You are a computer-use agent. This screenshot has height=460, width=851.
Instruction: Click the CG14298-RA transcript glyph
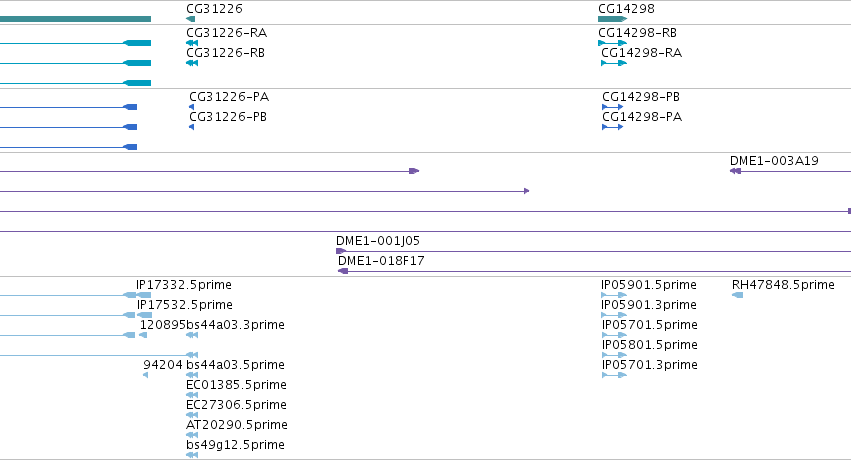(614, 63)
